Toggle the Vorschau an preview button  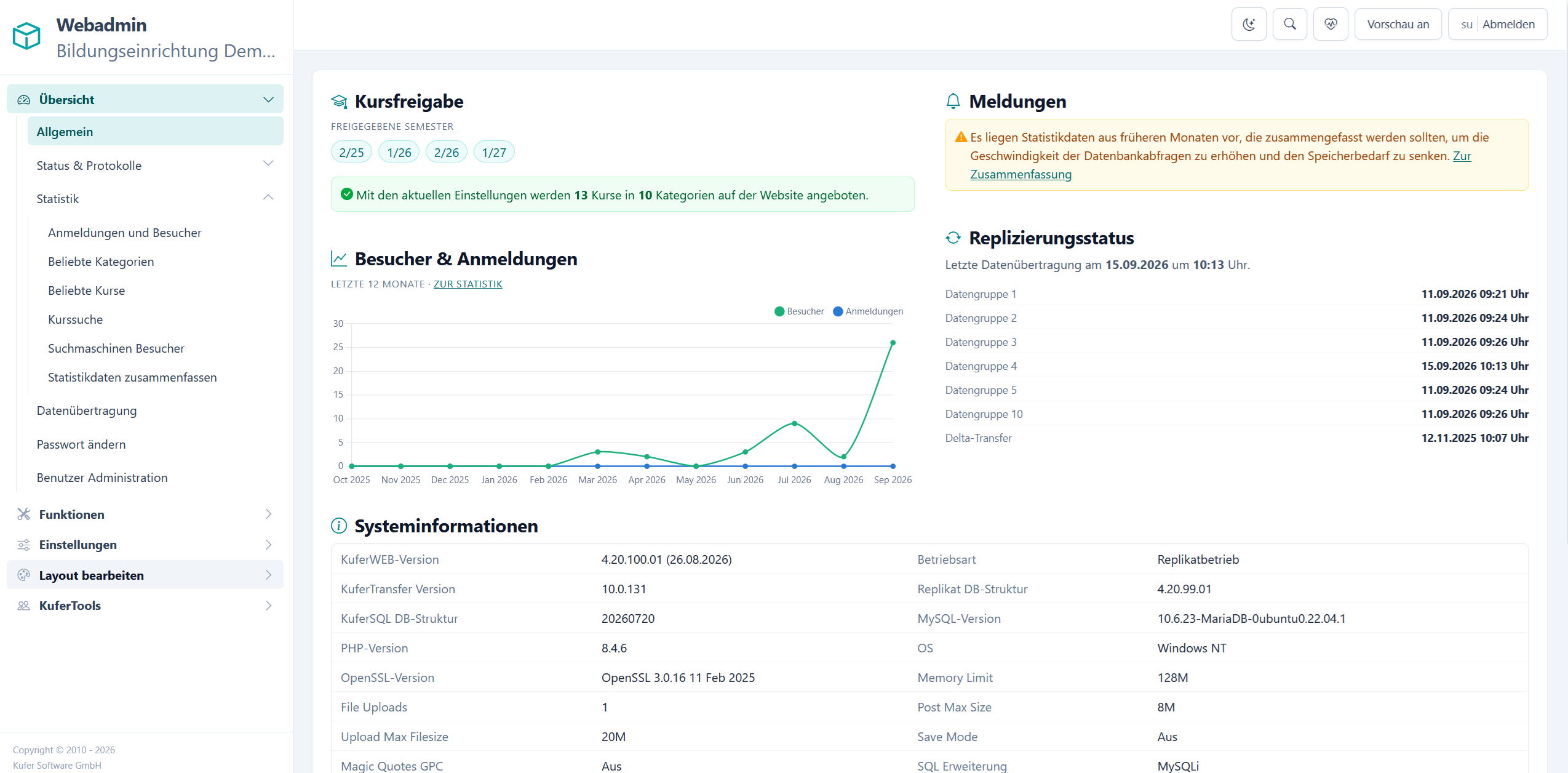(1398, 24)
